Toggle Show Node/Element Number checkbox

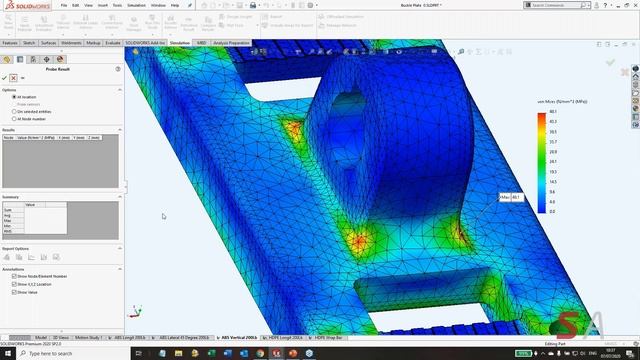click(14, 276)
